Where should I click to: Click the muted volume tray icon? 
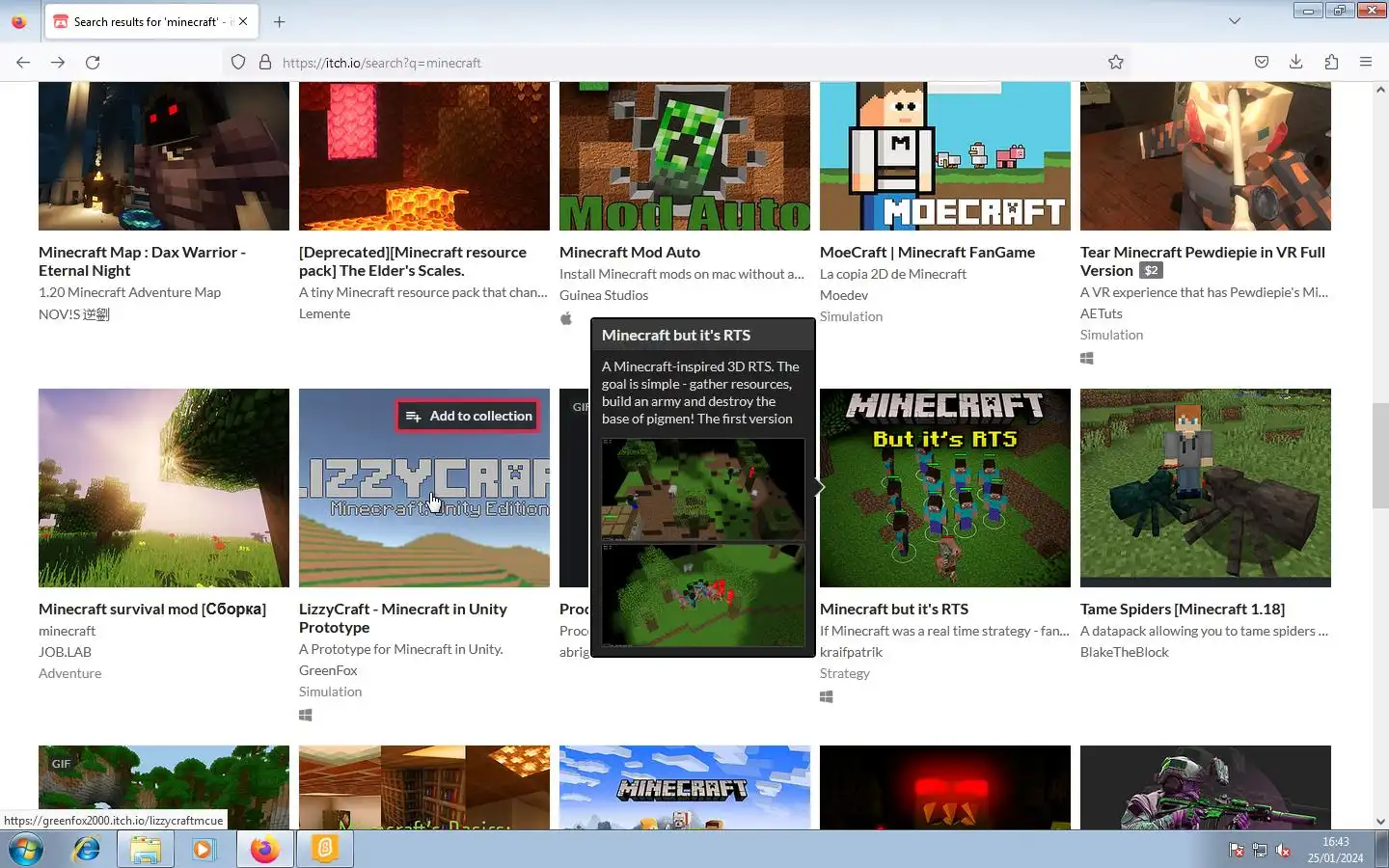(1283, 850)
